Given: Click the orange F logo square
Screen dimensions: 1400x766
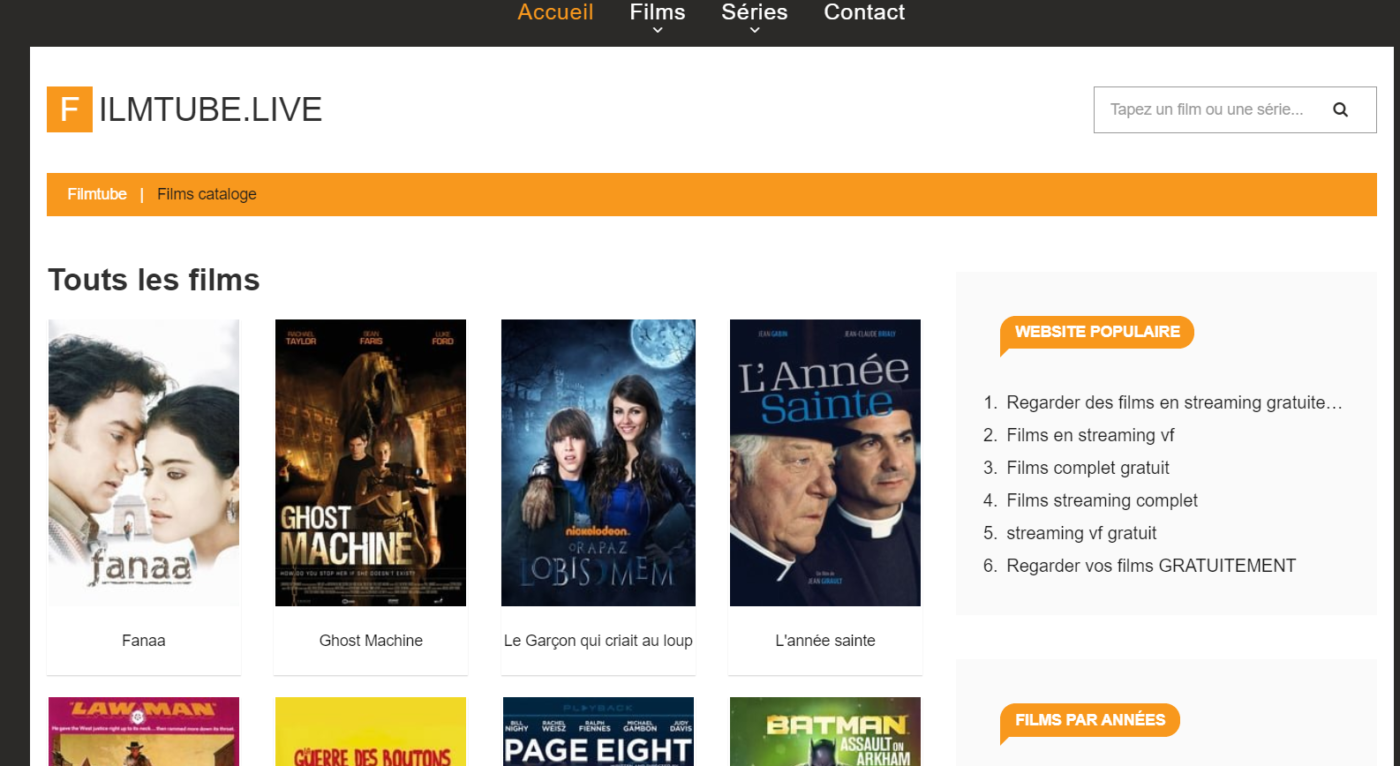Looking at the screenshot, I should [69, 109].
